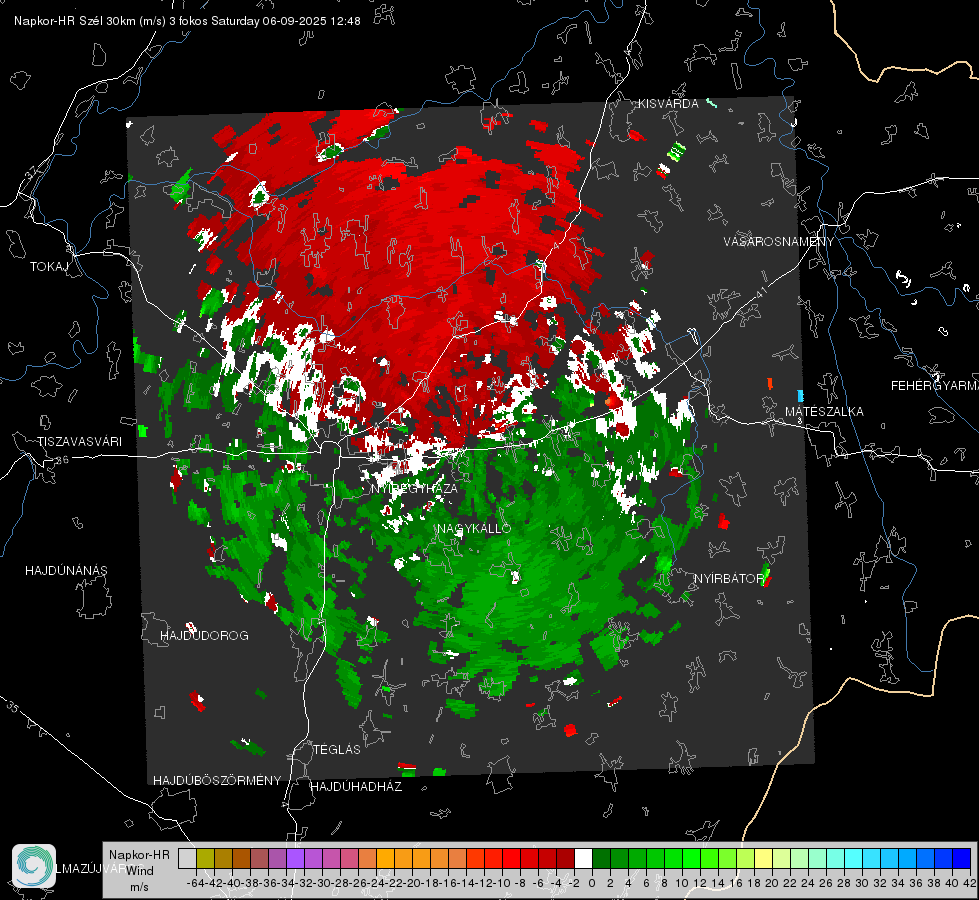Screen dimensions: 979x900
Task: Click the KISVÁRDA town label
Action: pyautogui.click(x=668, y=104)
